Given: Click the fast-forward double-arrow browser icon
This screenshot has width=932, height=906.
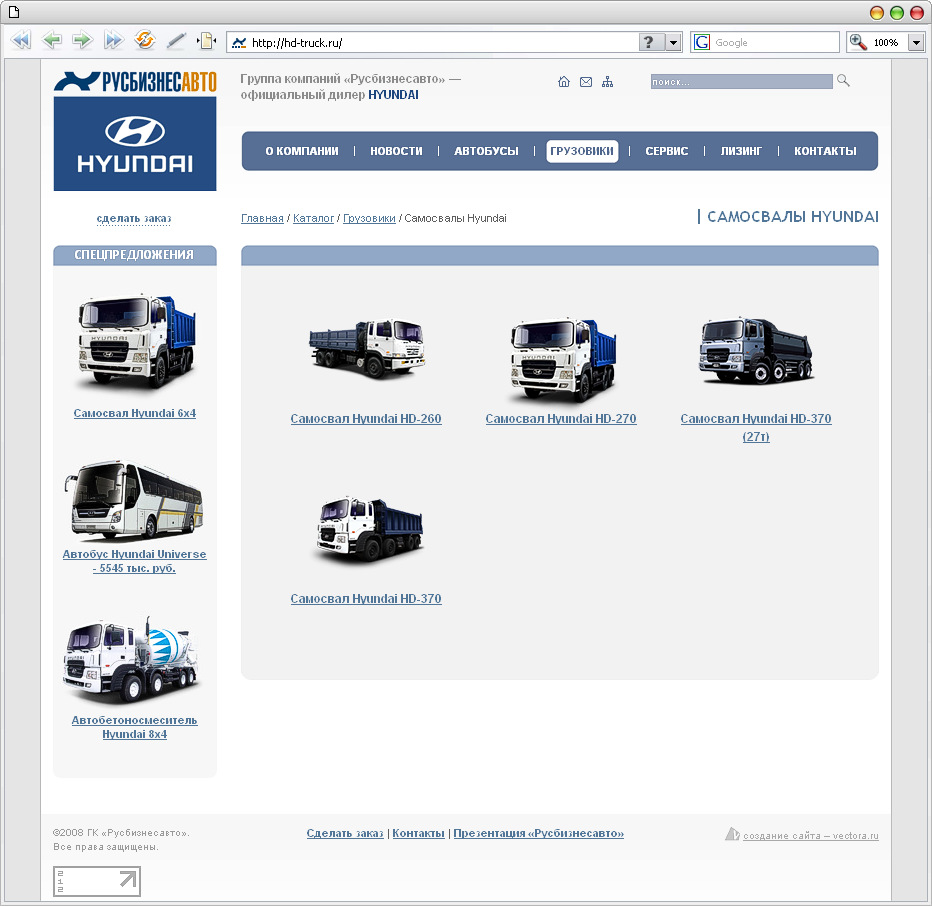Looking at the screenshot, I should [113, 40].
